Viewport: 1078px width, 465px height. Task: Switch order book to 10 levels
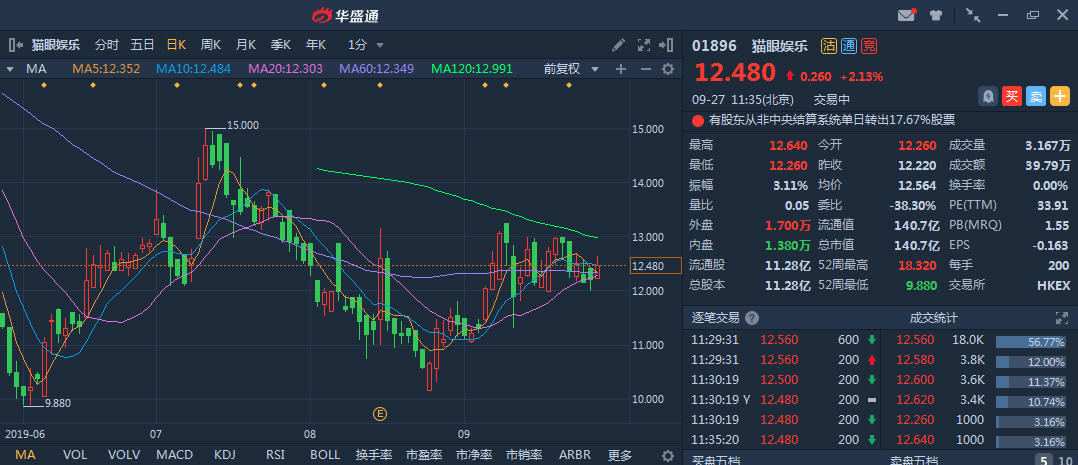(x=1065, y=461)
